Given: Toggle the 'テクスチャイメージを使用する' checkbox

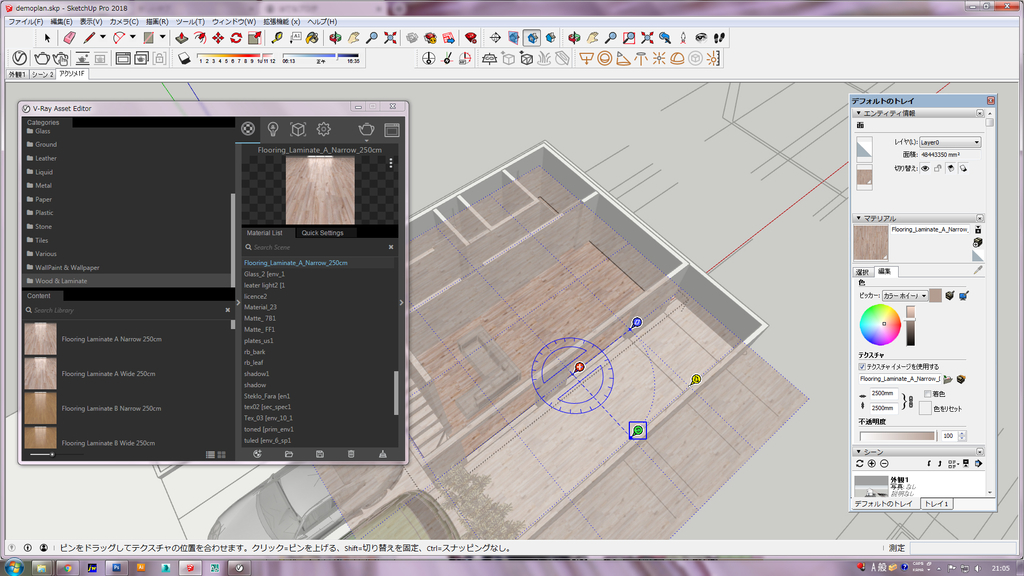Looking at the screenshot, I should (863, 367).
